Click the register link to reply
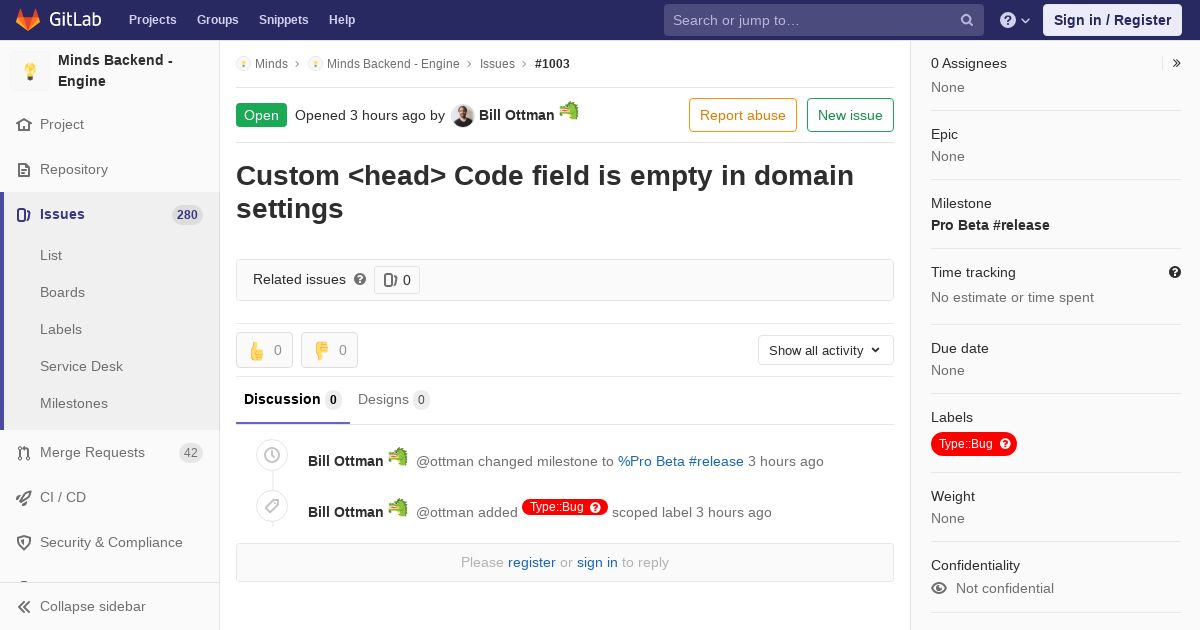Image resolution: width=1200 pixels, height=630 pixels. (531, 563)
